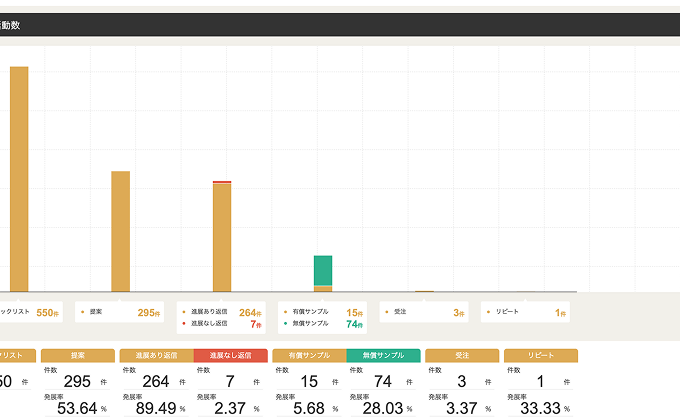This screenshot has height=420, width=680.
Task: Click the 提案 count value 295
Action: [x=76, y=381]
